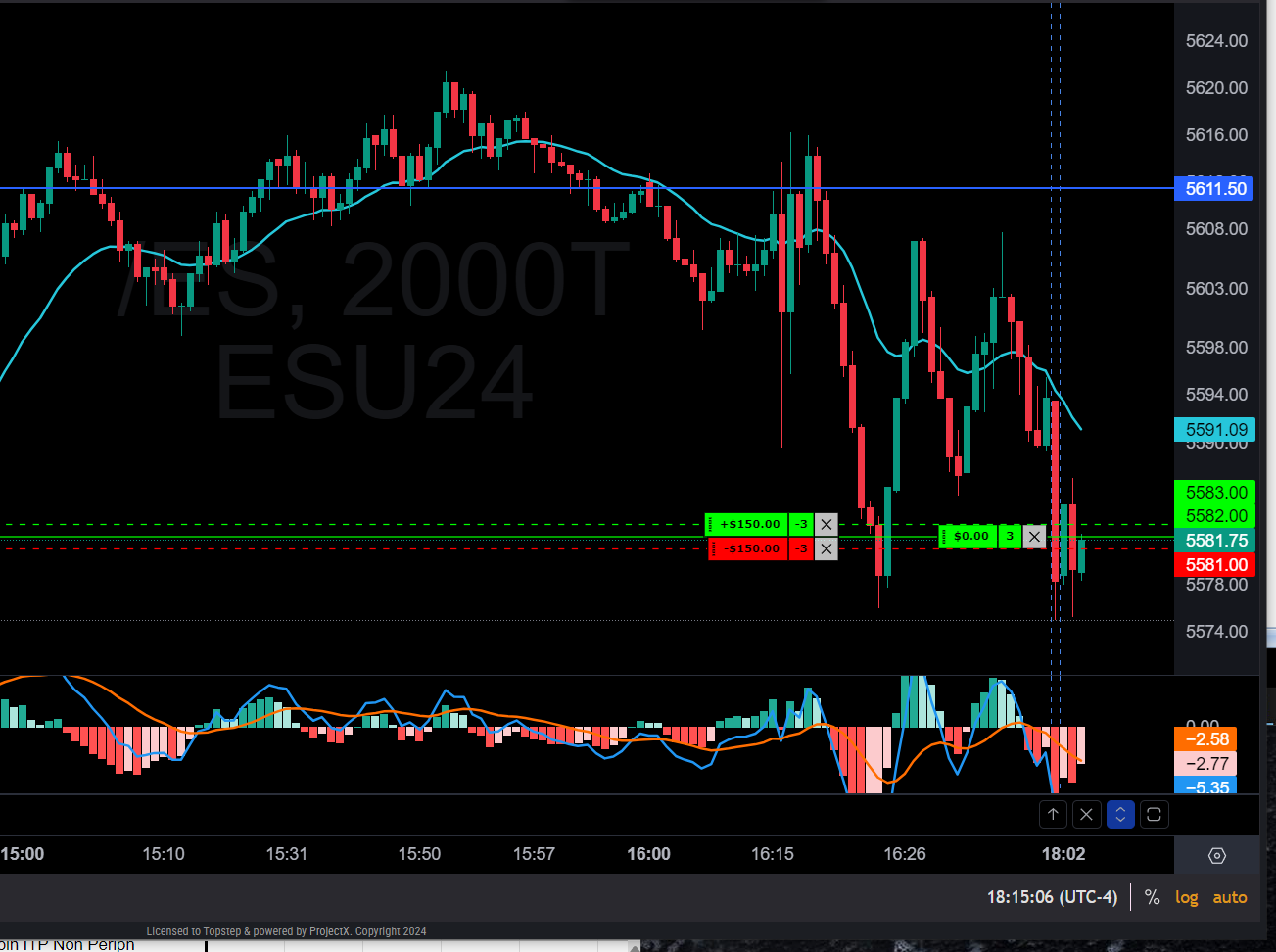Click the Licensed to Topstep copyright text
The height and width of the screenshot is (952, 1276).
[x=286, y=931]
